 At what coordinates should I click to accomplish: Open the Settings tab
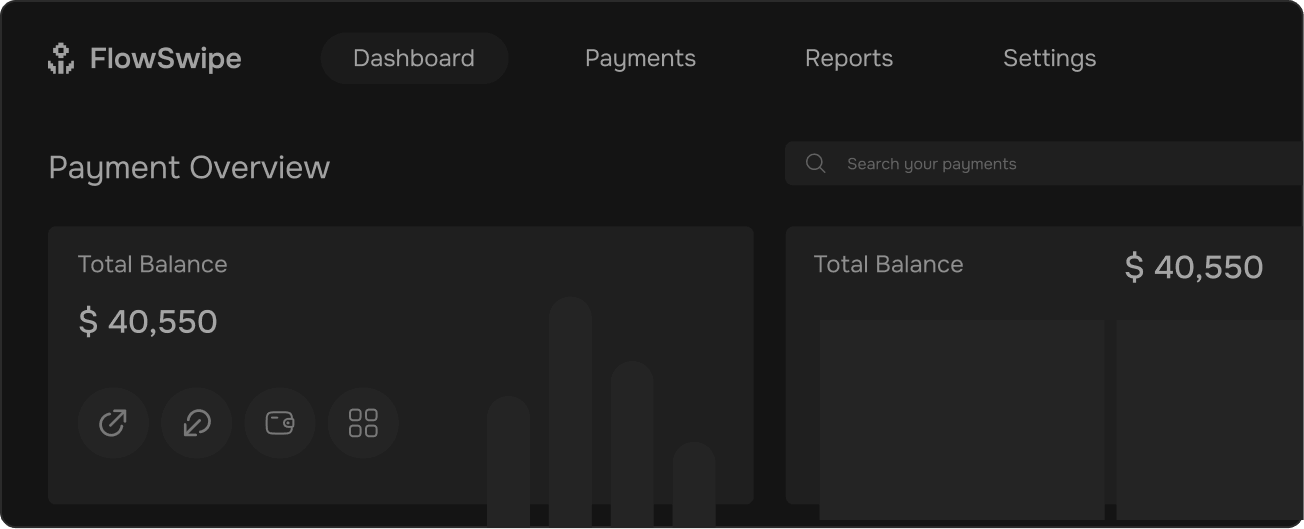coord(1049,58)
